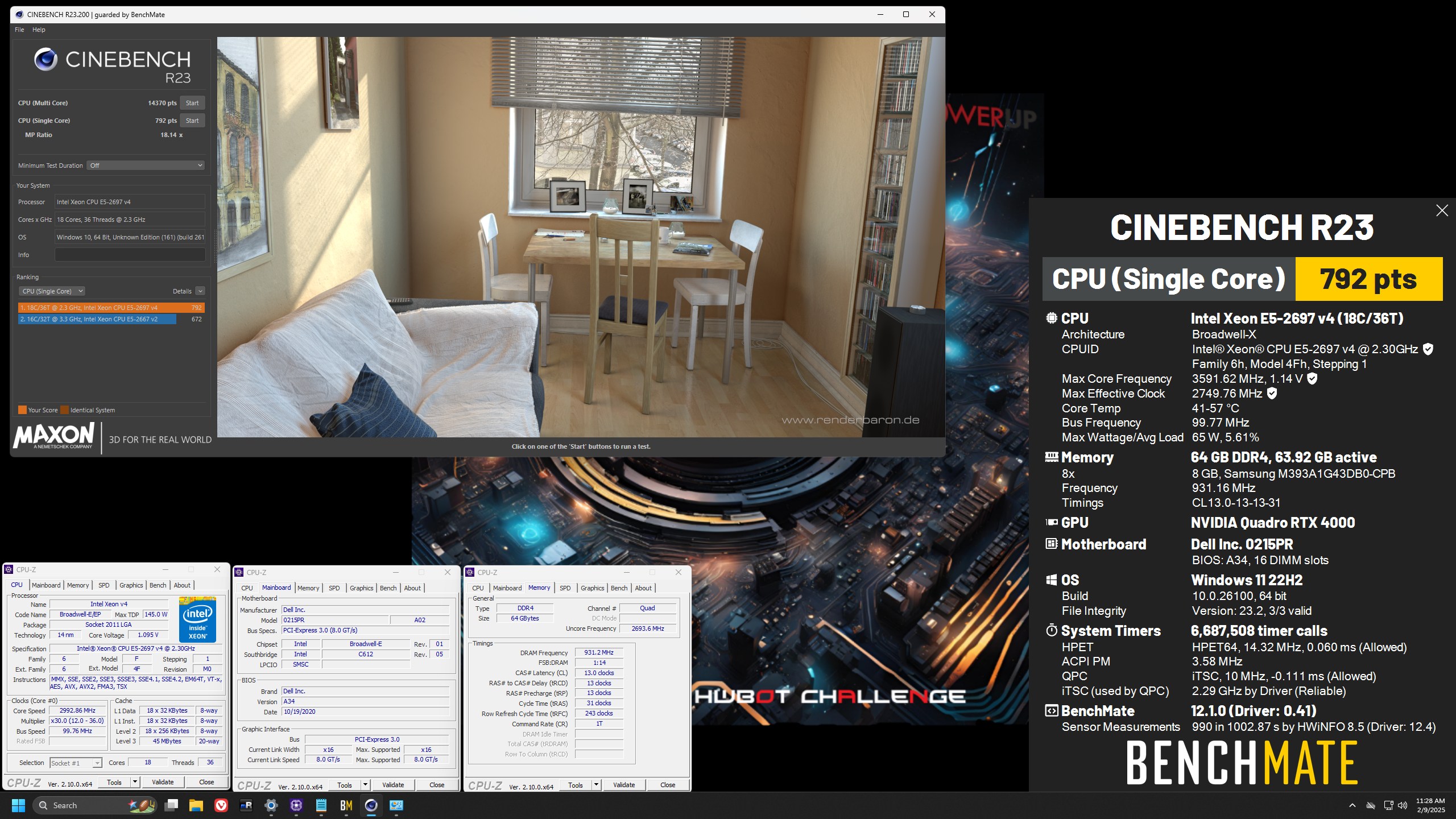
Task: Open the Windows Start menu
Action: [18, 805]
